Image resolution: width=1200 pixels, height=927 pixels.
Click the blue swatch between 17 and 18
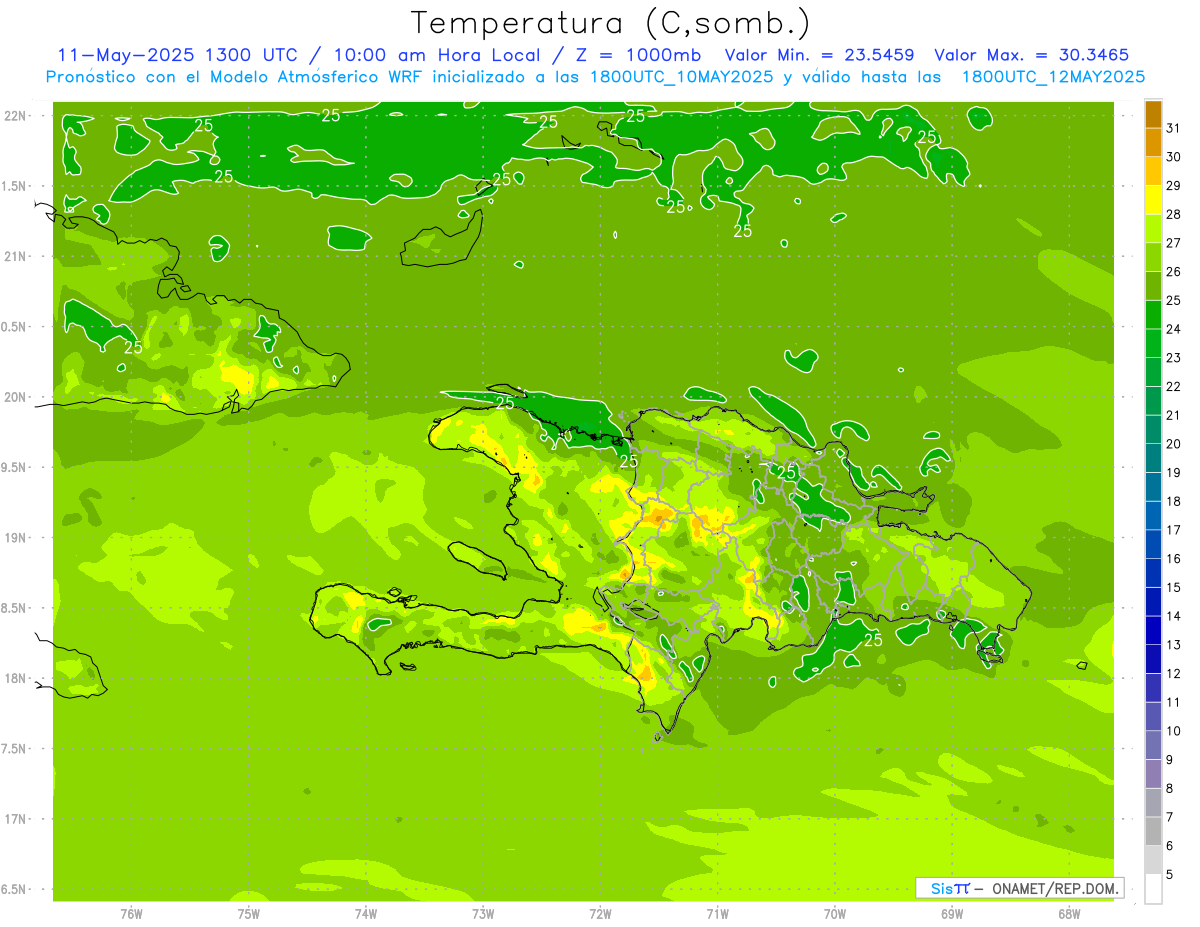pos(1153,515)
